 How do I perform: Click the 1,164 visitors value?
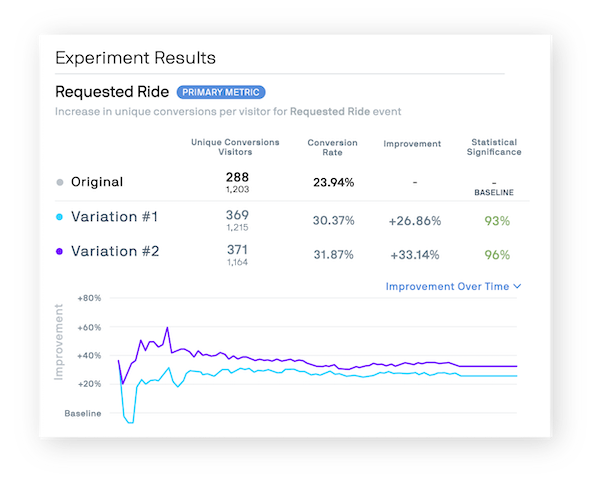tap(237, 262)
